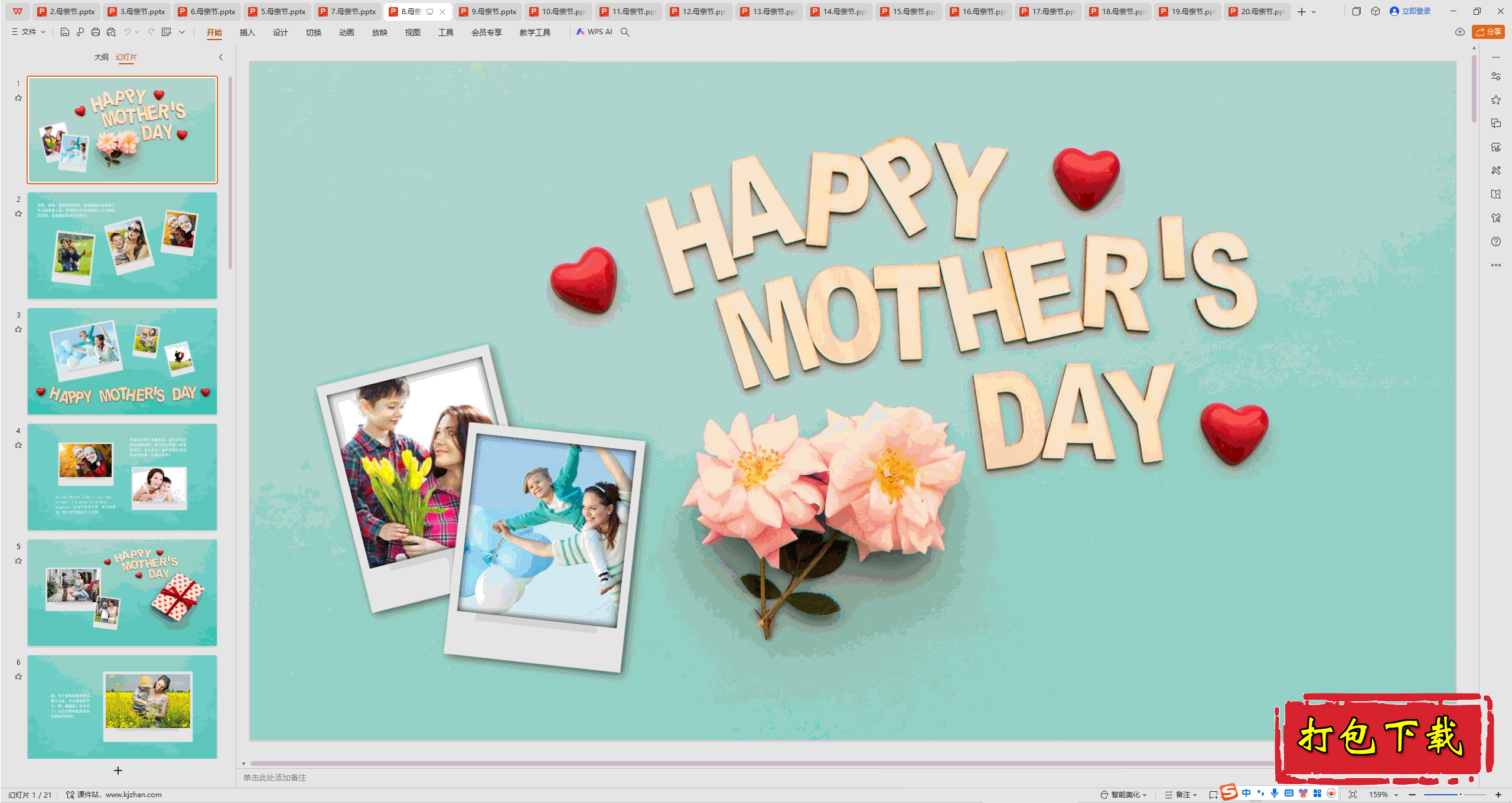
Task: Click the zoom out minus button
Action: tap(1412, 795)
